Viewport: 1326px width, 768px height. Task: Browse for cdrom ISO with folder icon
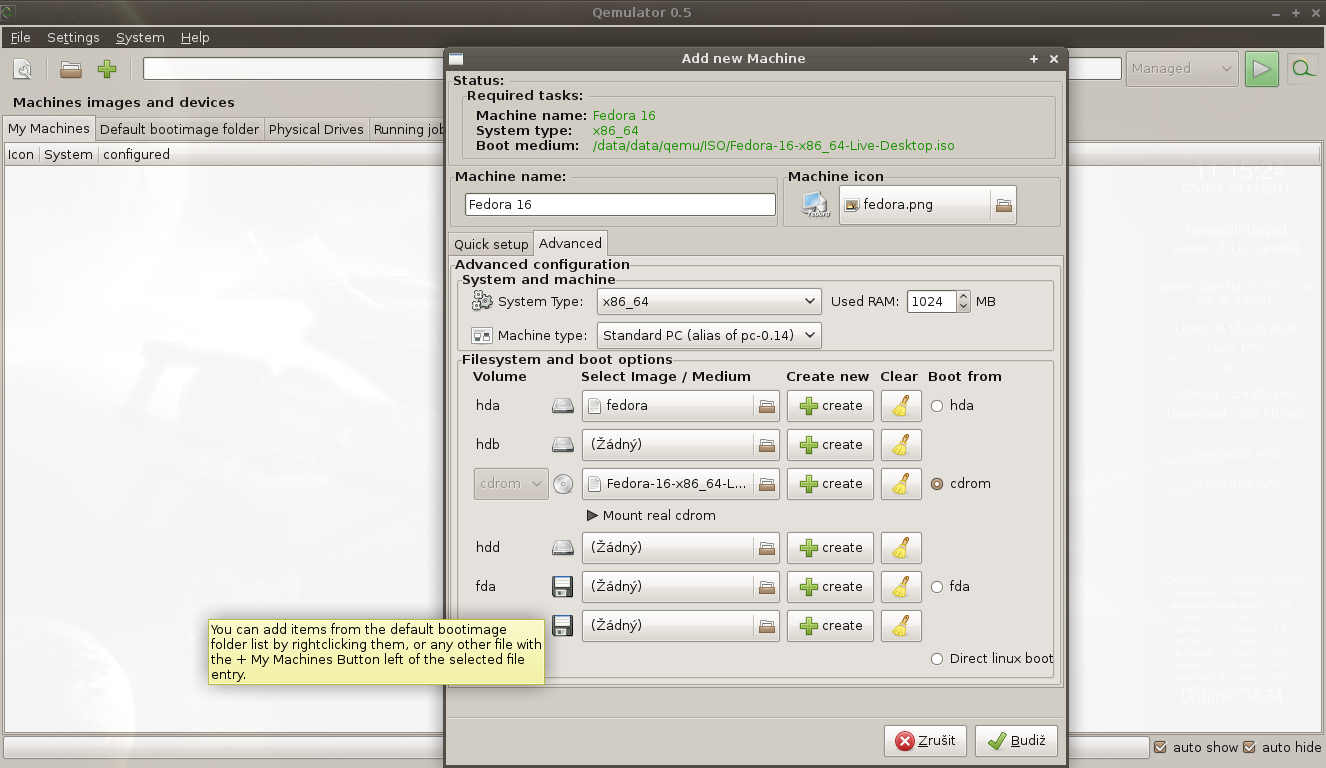coord(767,484)
